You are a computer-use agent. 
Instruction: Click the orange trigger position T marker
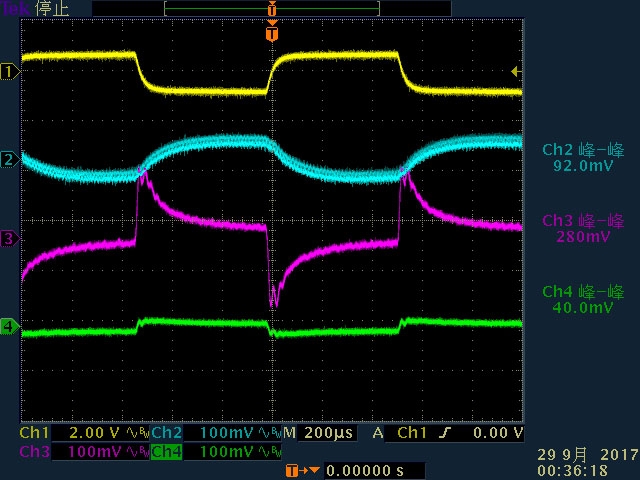click(272, 33)
